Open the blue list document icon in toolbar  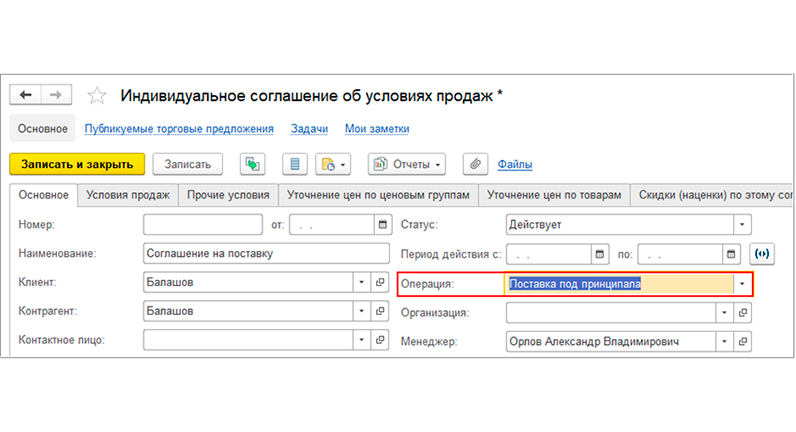[295, 164]
